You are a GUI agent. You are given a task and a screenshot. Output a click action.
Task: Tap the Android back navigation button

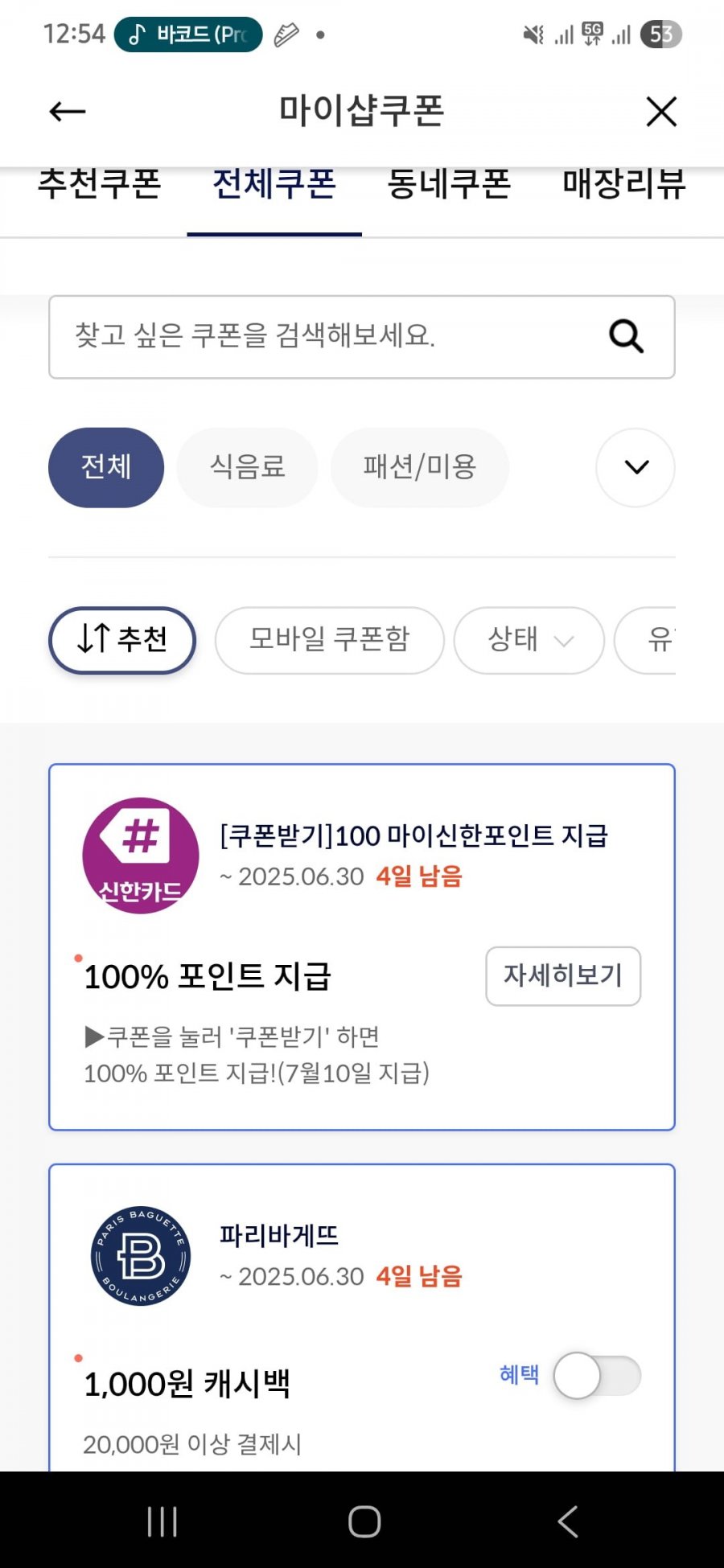click(567, 1521)
